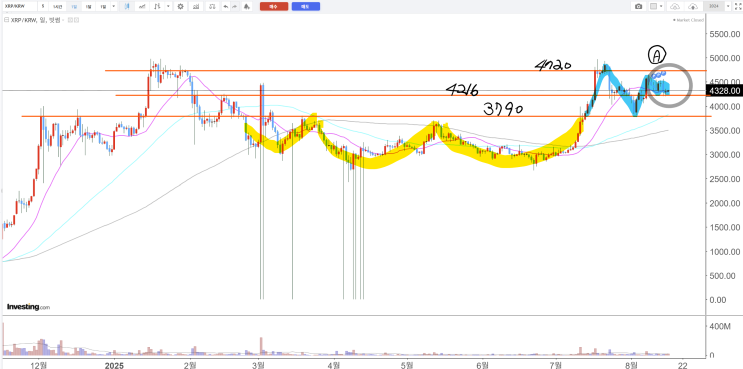The width and height of the screenshot is (743, 369).
Task: Click the 3월 date axis label
Action: click(x=258, y=365)
